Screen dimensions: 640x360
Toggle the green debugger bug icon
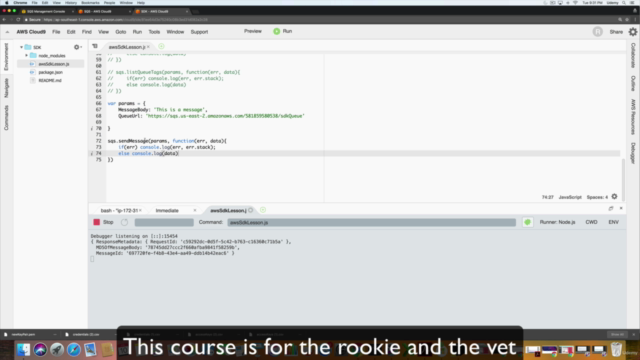point(527,222)
